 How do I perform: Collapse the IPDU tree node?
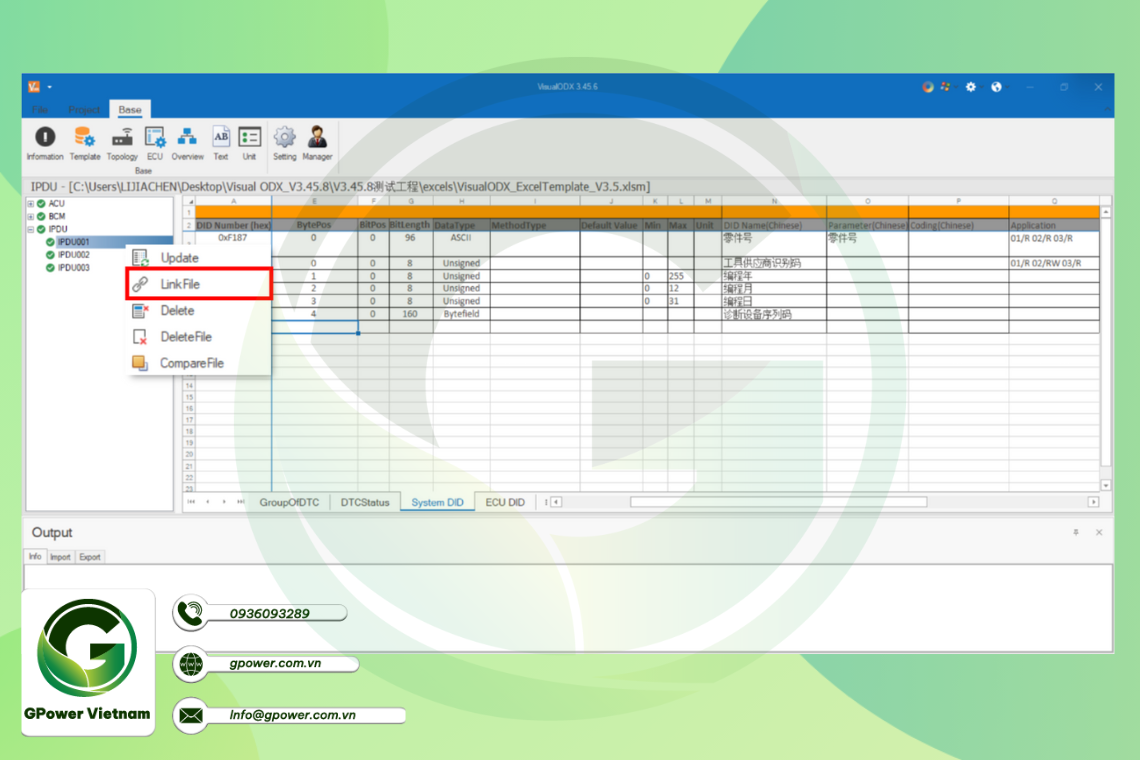coord(31,229)
